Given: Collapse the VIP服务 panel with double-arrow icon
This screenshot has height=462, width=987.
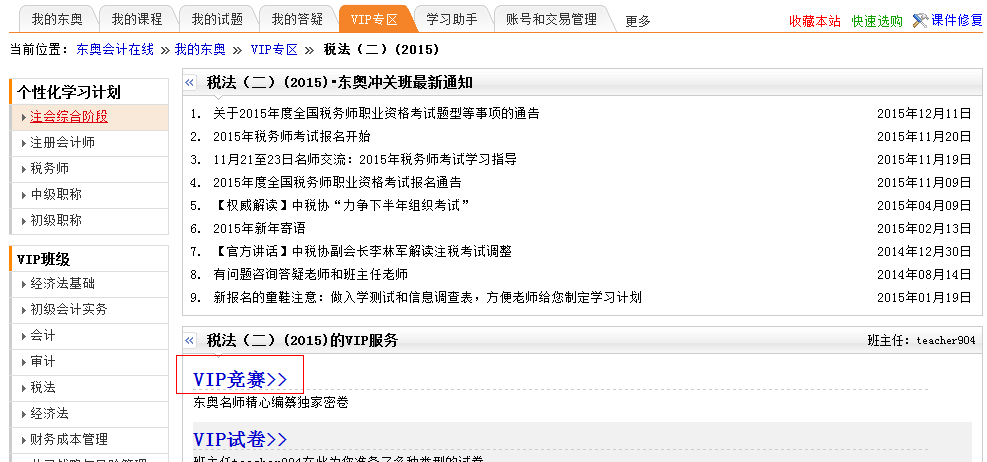Looking at the screenshot, I should tap(190, 341).
